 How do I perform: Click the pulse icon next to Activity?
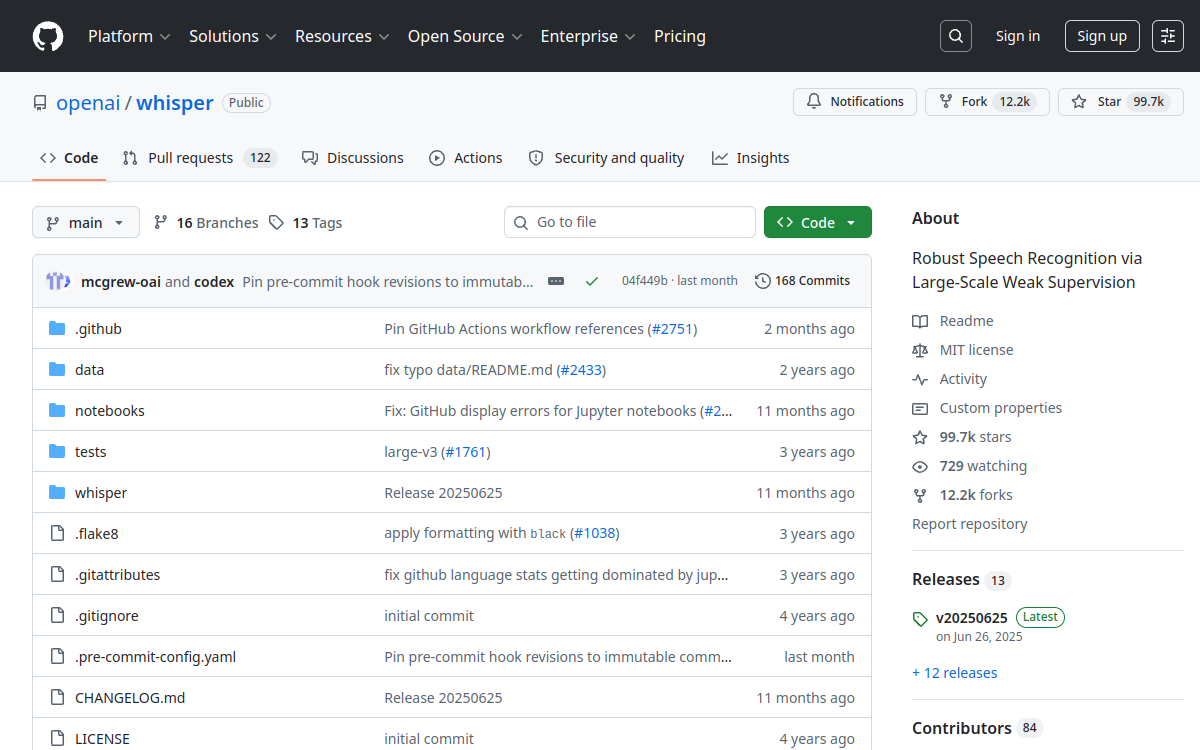(x=920, y=379)
